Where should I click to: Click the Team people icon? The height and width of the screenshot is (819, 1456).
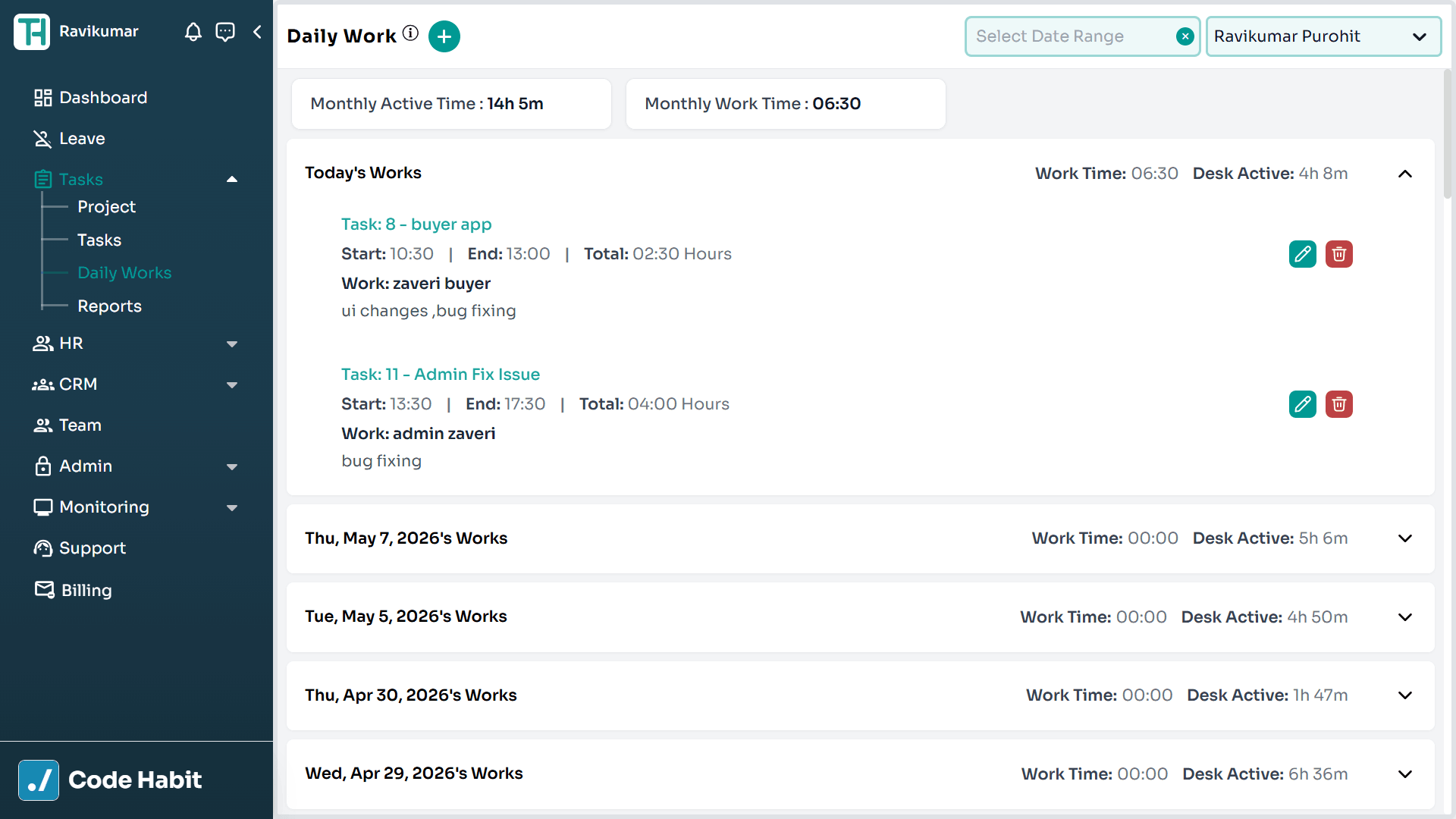coord(42,425)
